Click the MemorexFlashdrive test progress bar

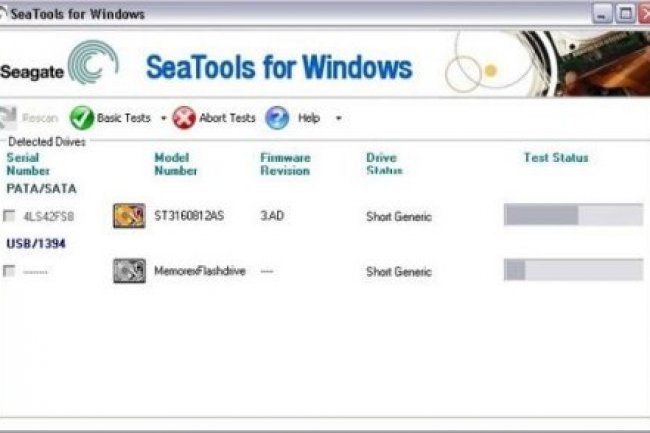click(573, 270)
